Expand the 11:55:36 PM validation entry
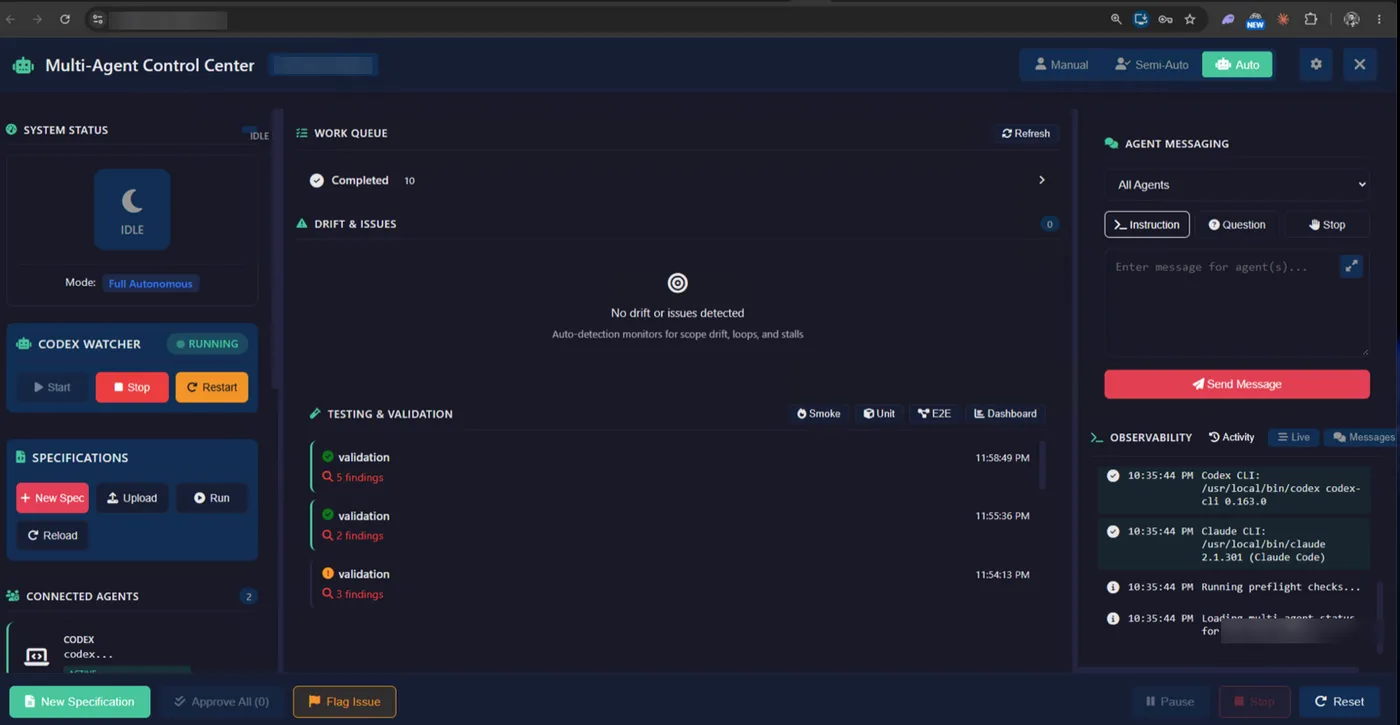1400x725 pixels. pyautogui.click(x=672, y=525)
